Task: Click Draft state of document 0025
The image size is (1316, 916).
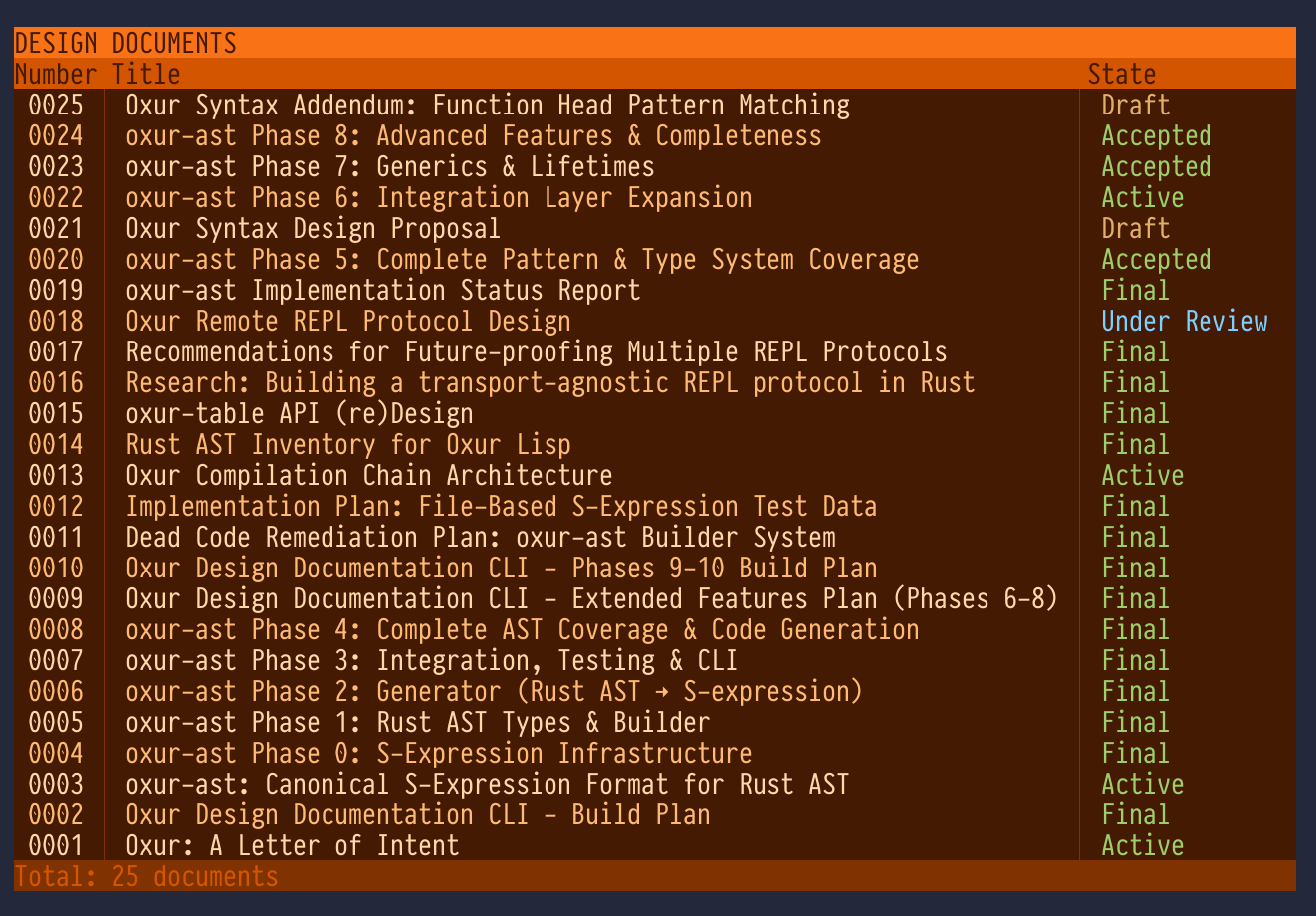Action: [x=1135, y=105]
